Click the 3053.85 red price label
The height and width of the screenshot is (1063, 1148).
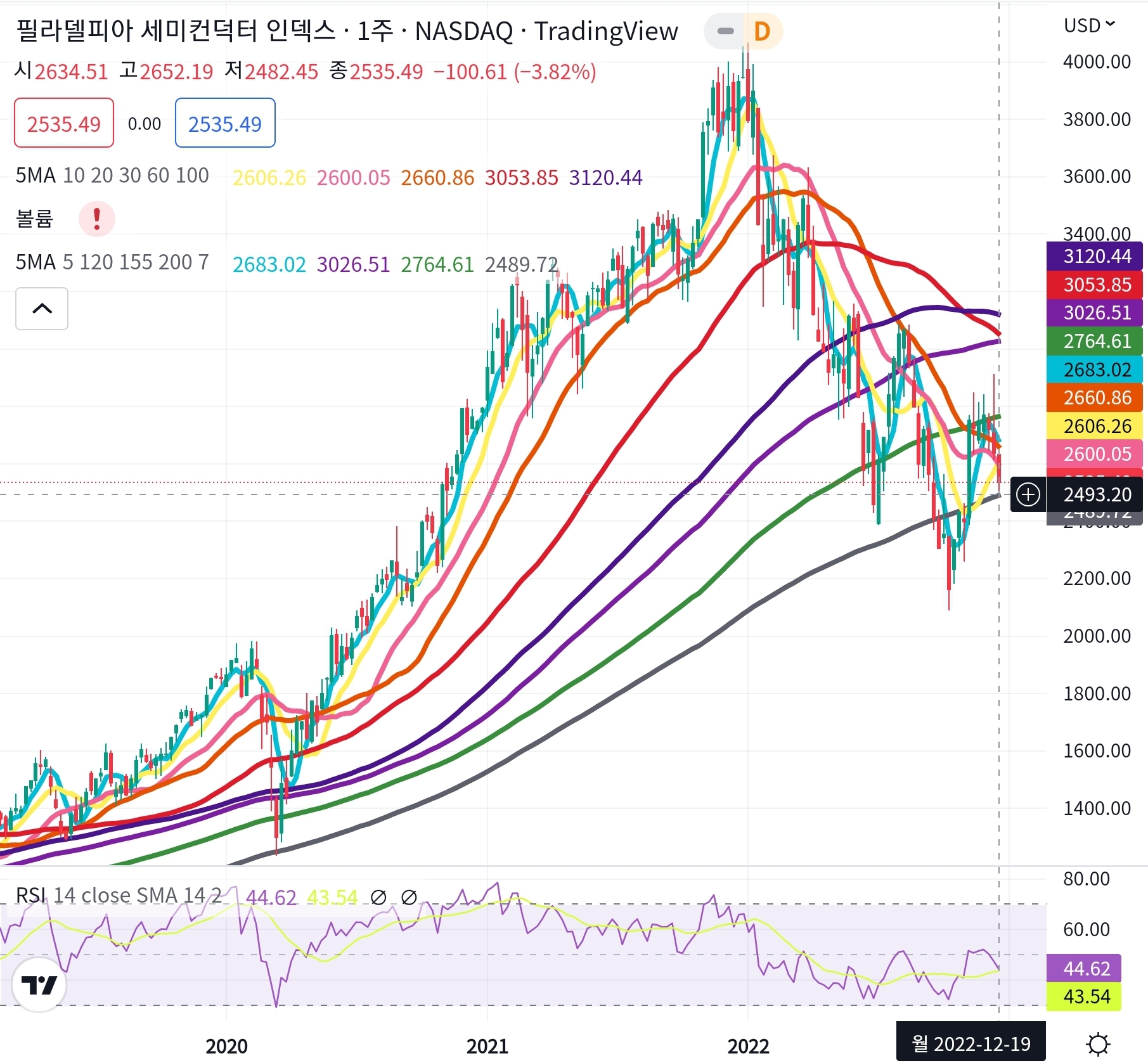pyautogui.click(x=1095, y=285)
